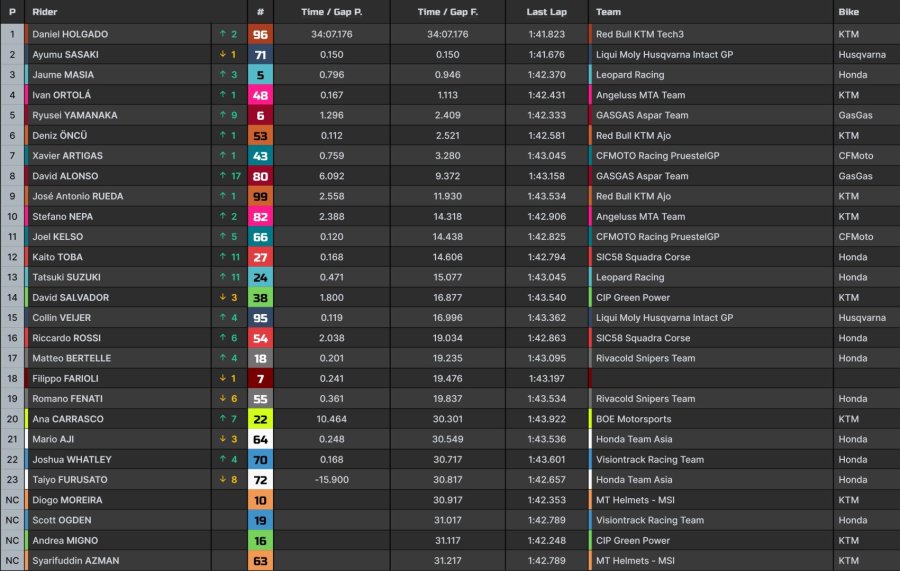
Task: Click Romano Fenati's down arrow losing 6
Action: click(x=223, y=399)
